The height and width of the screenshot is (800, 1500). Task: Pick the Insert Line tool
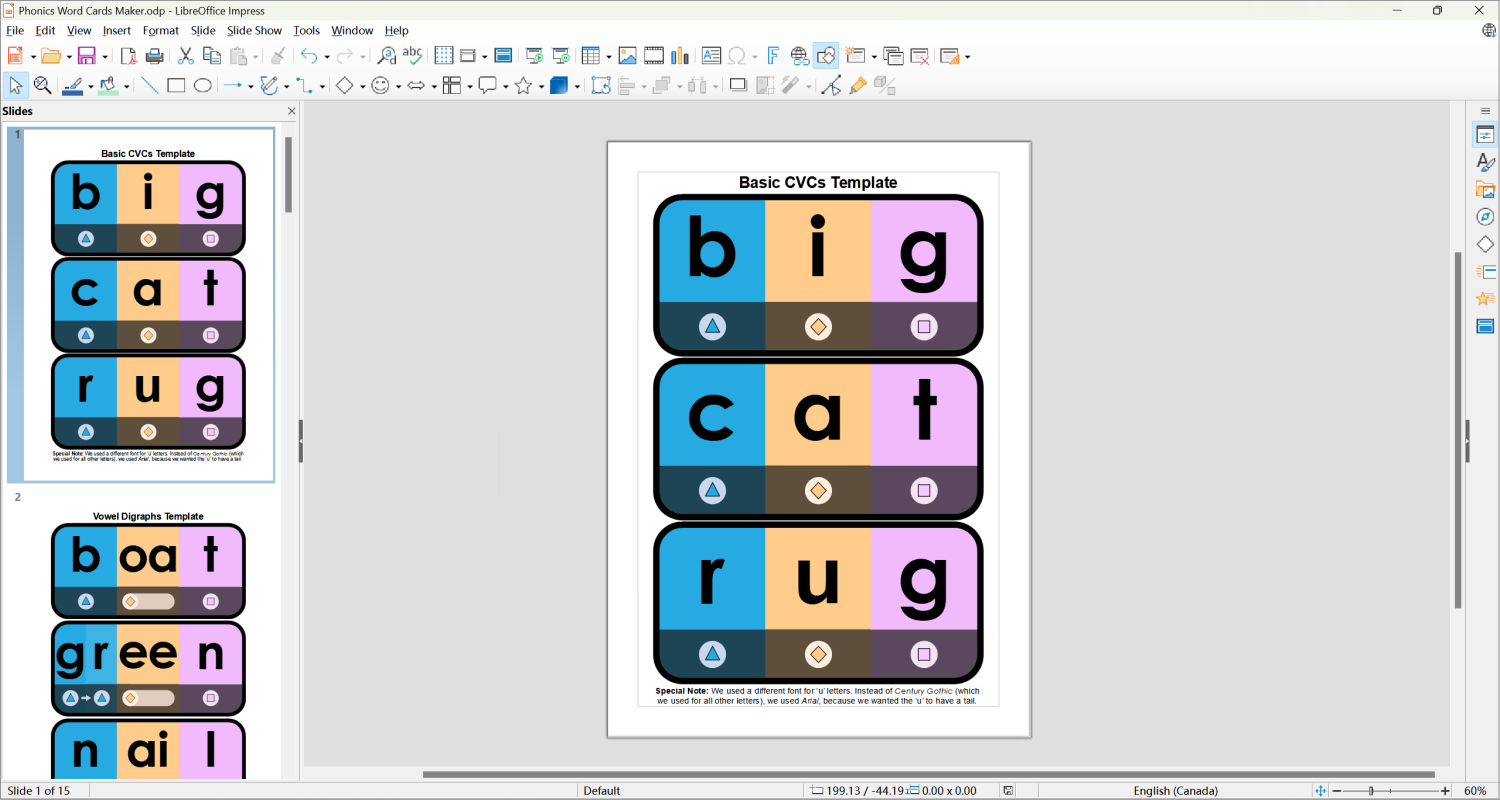point(150,86)
